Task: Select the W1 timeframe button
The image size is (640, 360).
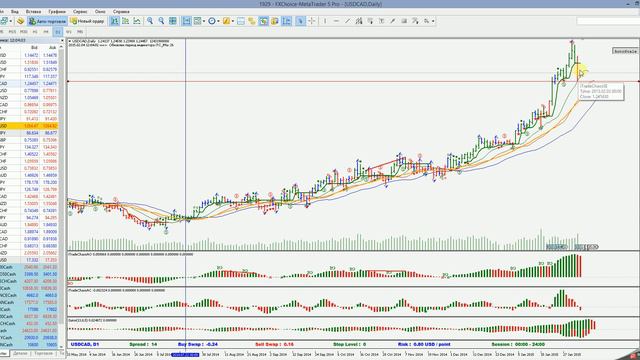Action: click(x=69, y=32)
